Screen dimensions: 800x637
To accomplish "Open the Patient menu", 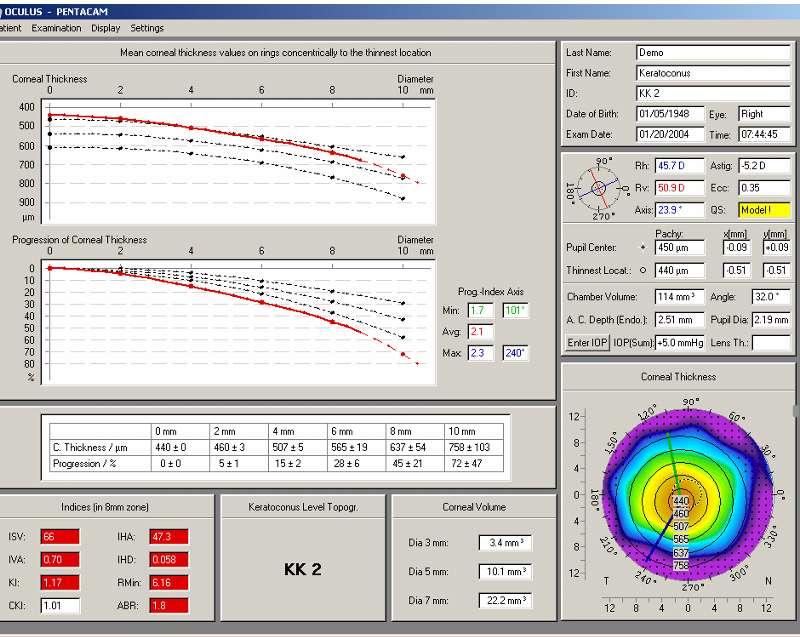I will pyautogui.click(x=10, y=28).
